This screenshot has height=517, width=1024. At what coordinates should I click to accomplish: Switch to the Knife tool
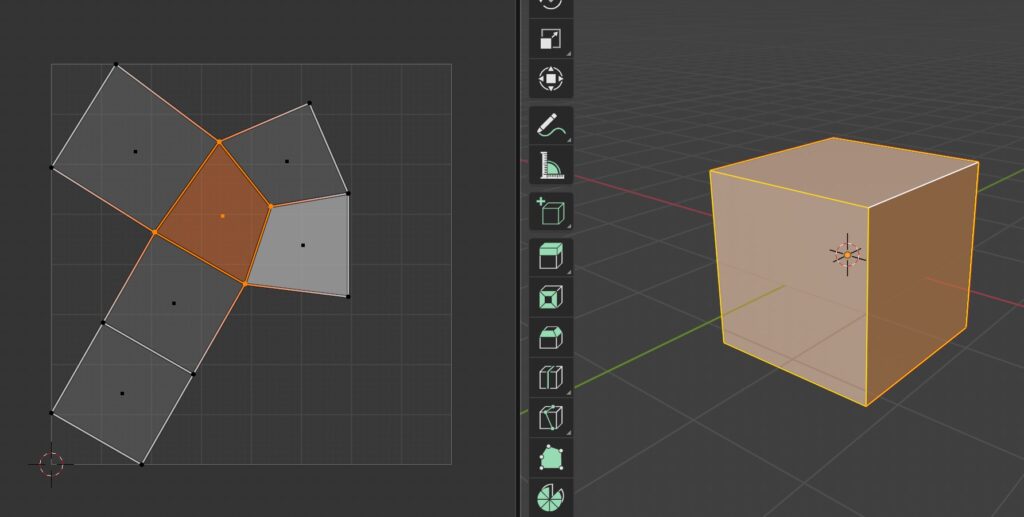tap(550, 417)
